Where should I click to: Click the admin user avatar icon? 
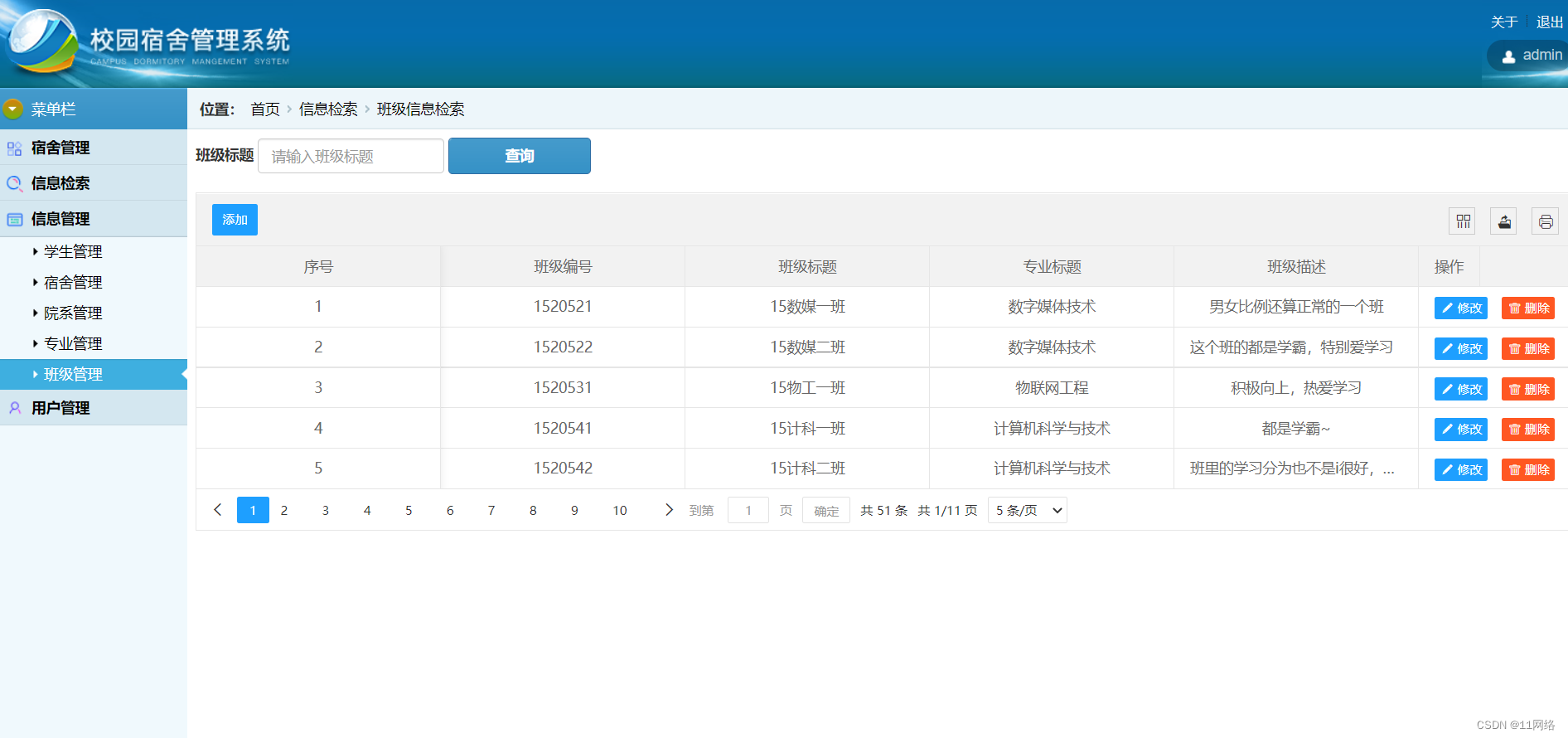click(1508, 56)
